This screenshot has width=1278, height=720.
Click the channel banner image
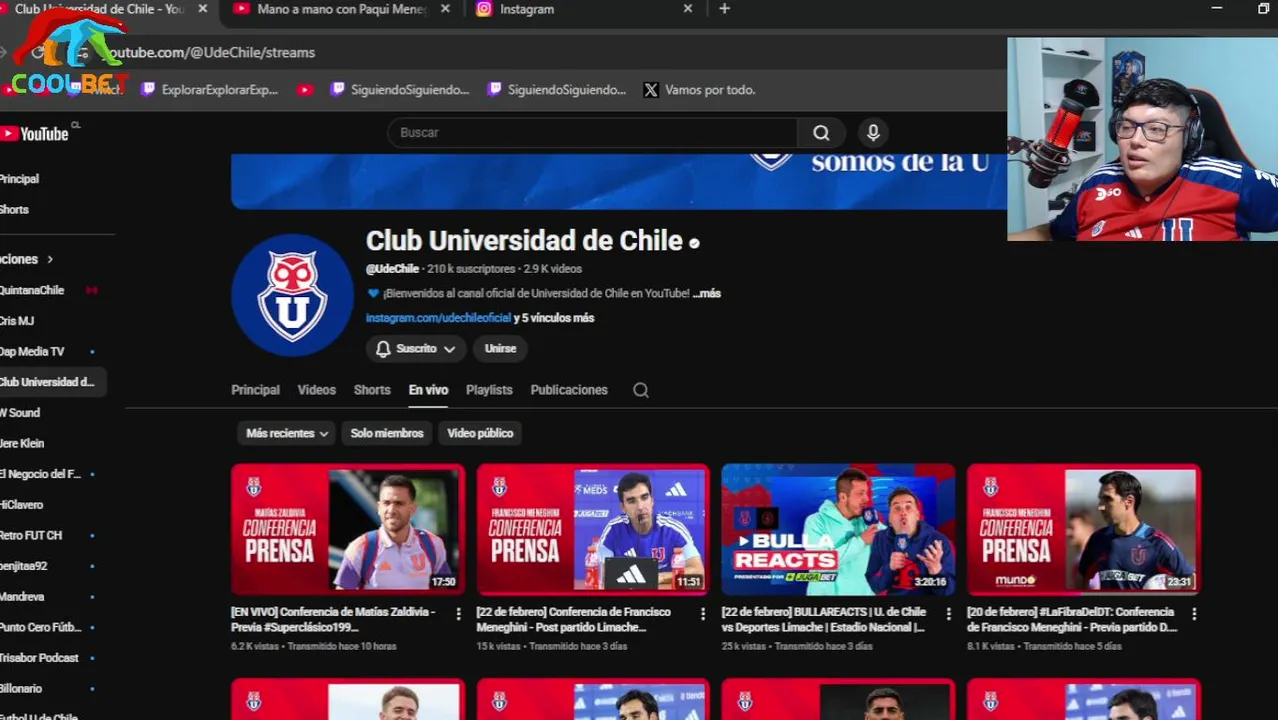click(x=619, y=181)
